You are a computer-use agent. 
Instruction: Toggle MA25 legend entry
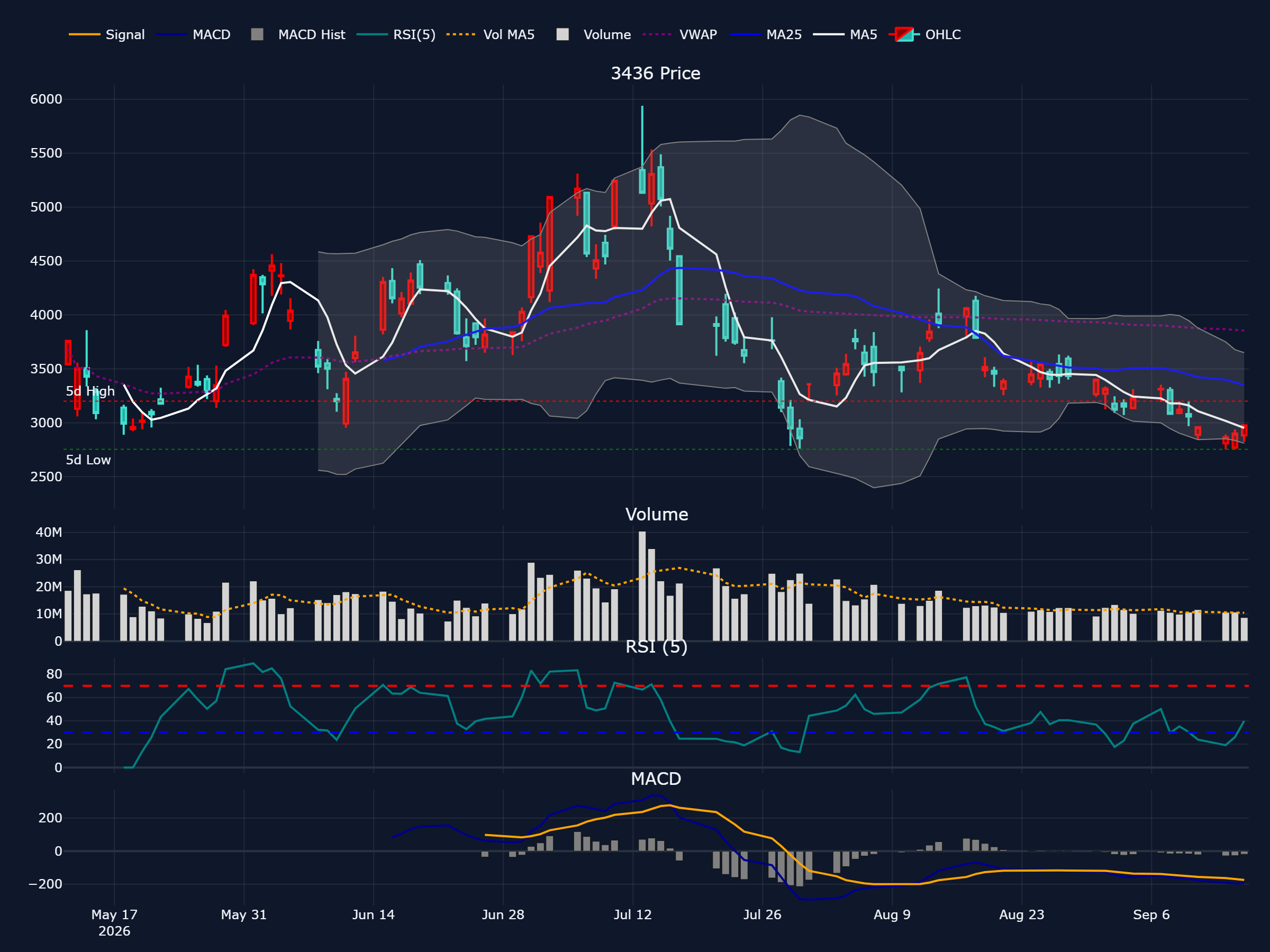(766, 34)
